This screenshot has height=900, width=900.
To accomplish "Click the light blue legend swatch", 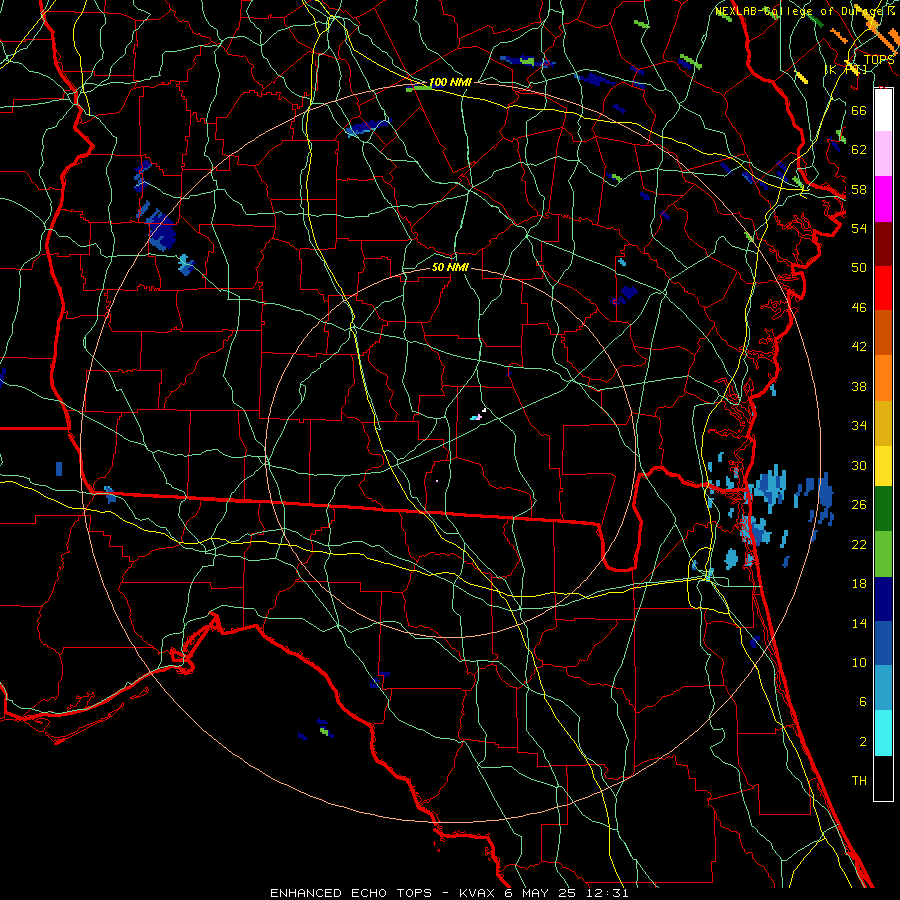I will pos(883,688).
